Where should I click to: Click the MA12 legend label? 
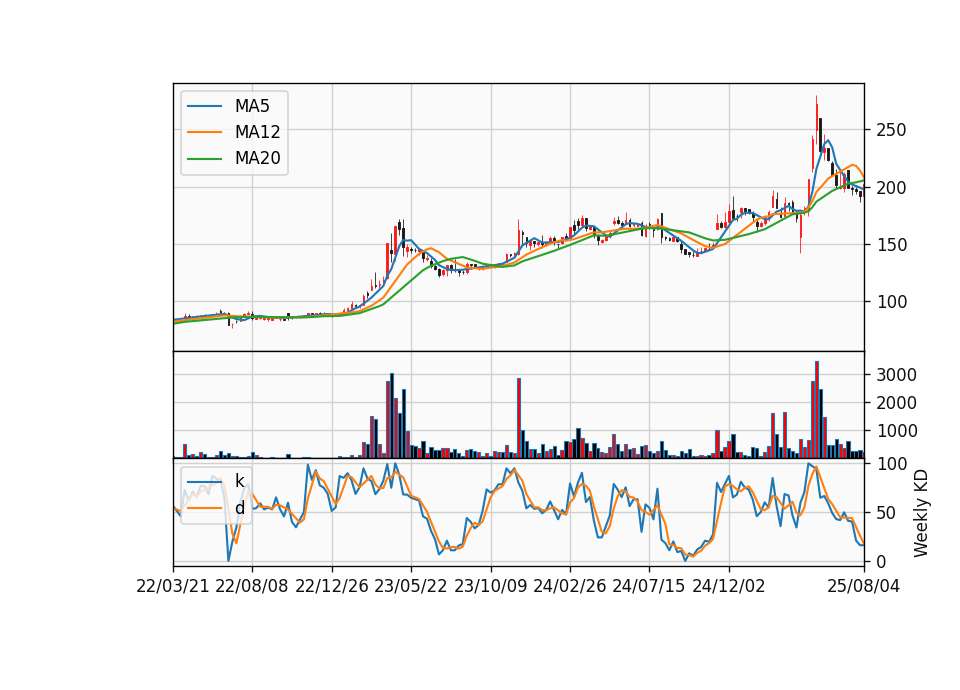[257, 132]
